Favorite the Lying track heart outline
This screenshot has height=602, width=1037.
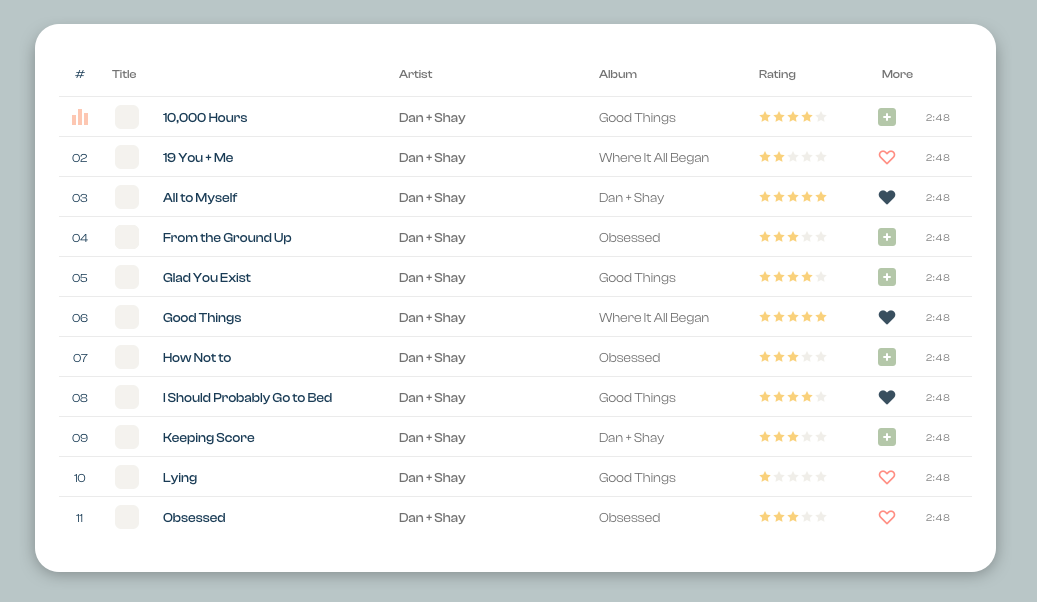(x=886, y=477)
